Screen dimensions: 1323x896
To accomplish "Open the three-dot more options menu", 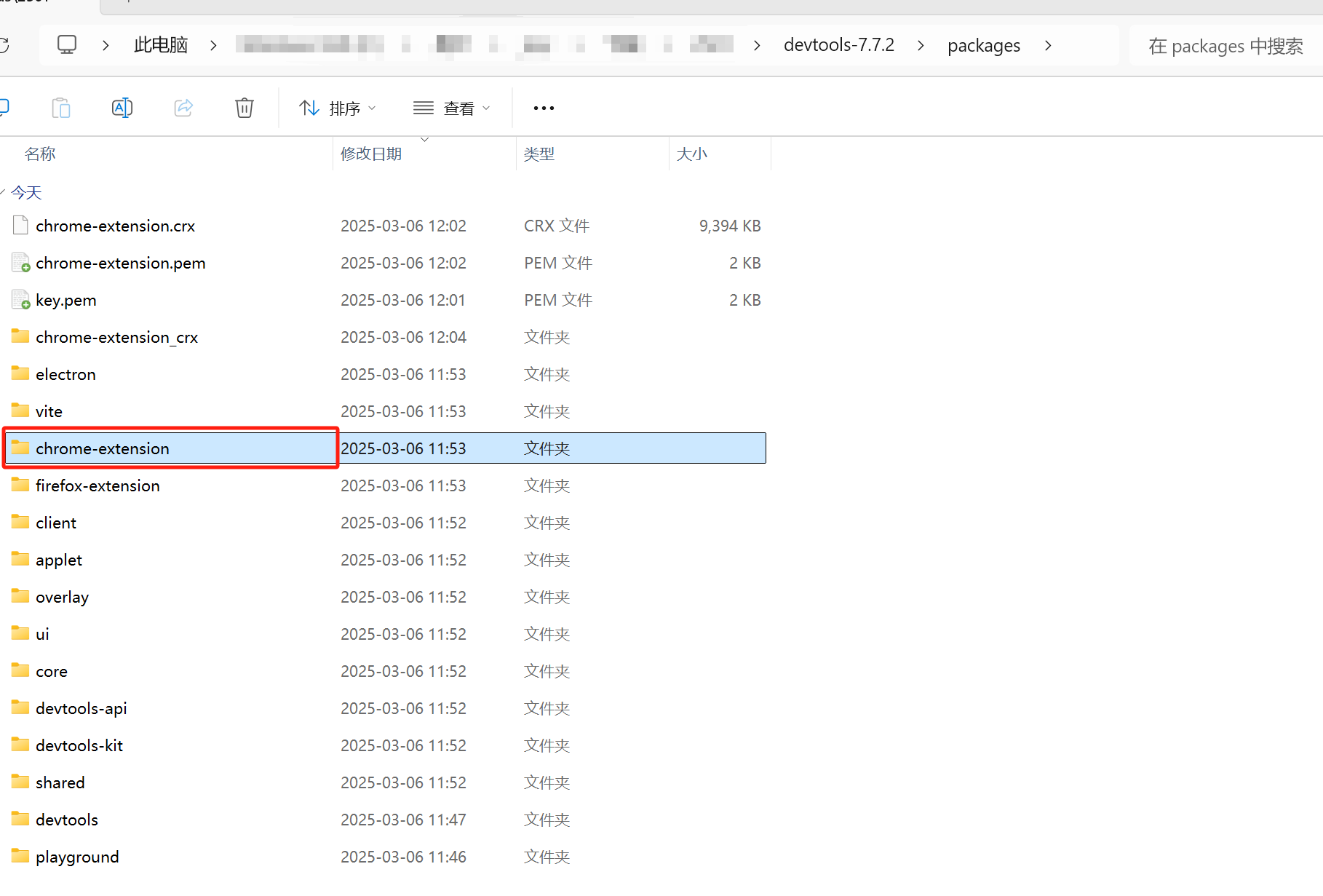I will tap(544, 108).
